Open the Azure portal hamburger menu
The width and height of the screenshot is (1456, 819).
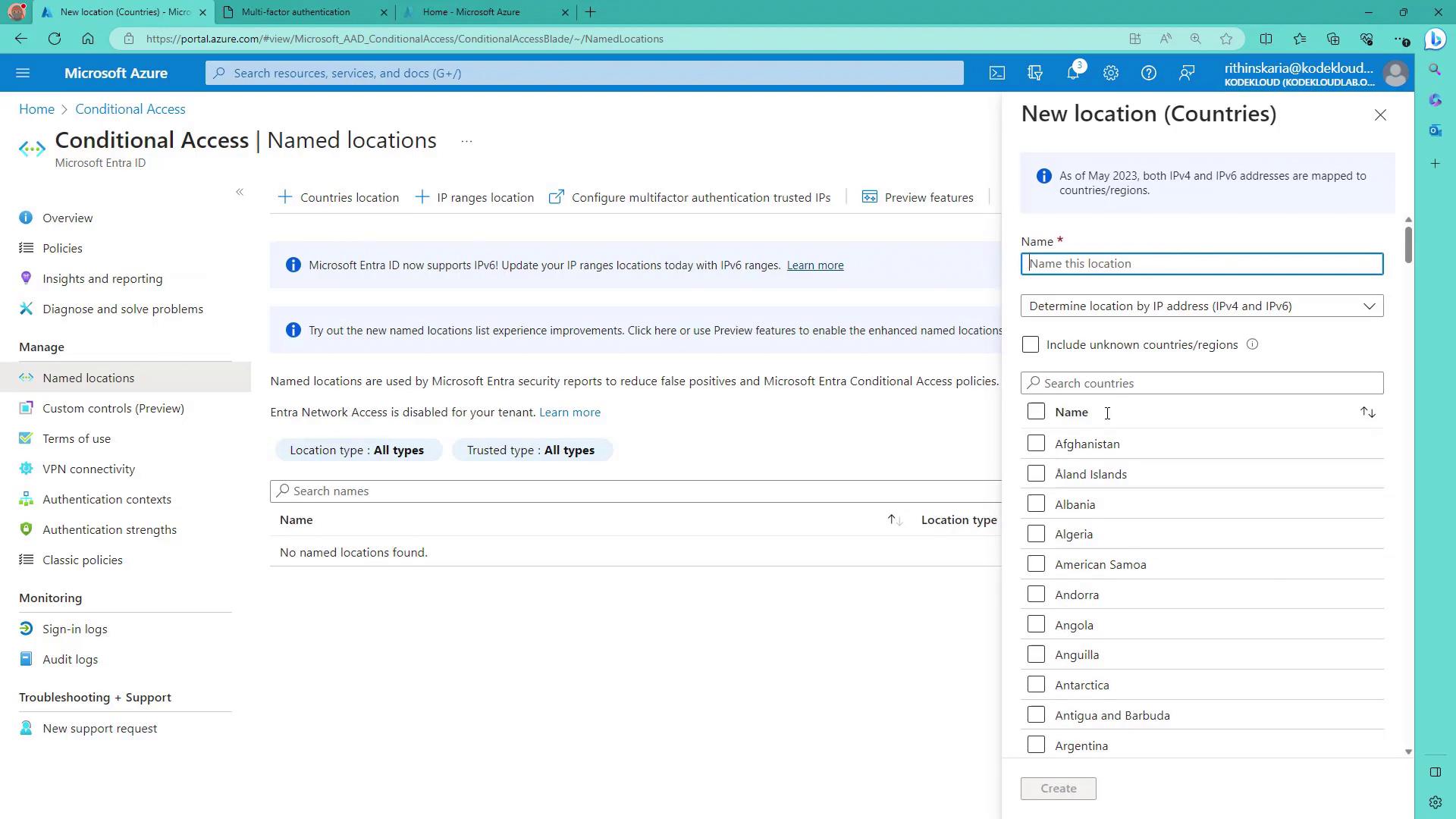pyautogui.click(x=23, y=73)
